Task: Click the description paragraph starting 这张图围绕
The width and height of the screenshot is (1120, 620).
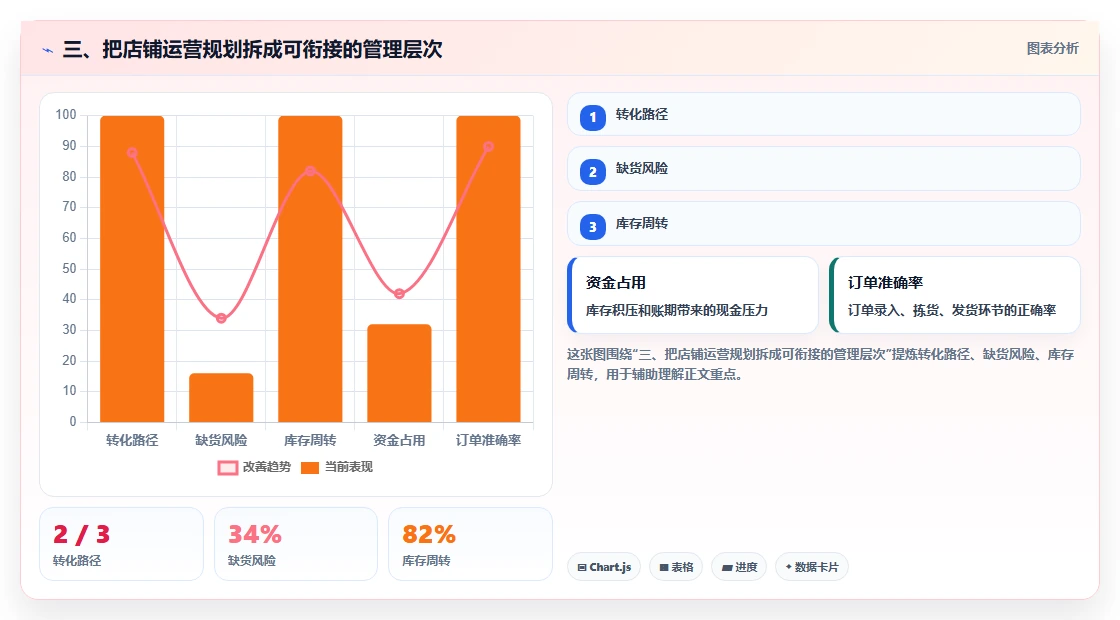Action: pyautogui.click(x=821, y=364)
